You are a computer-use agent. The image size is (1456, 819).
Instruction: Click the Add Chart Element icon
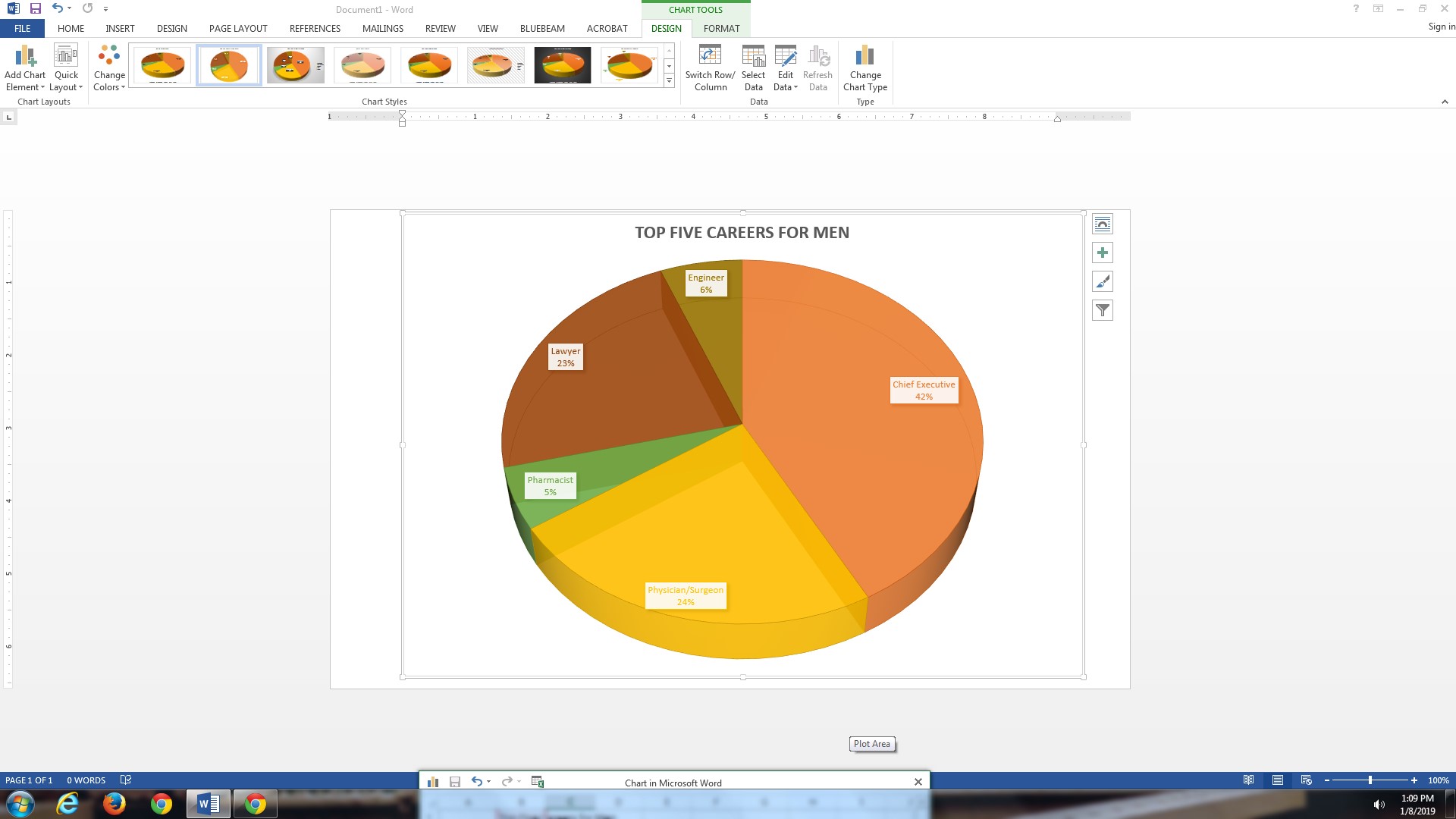pos(25,57)
